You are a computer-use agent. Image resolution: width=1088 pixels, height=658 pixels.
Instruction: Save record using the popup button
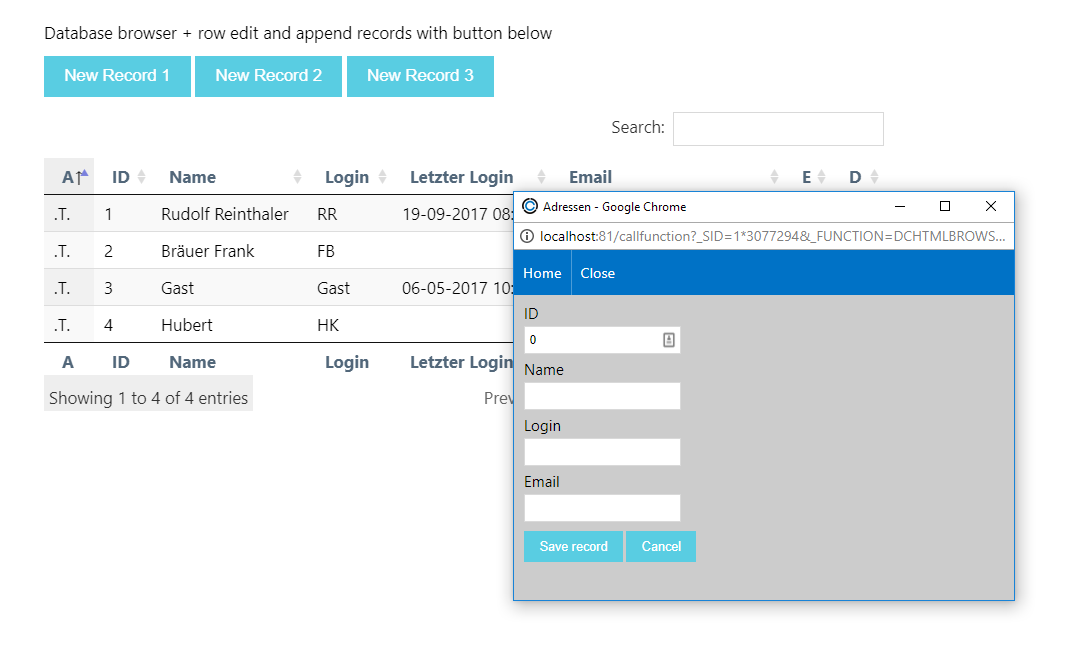pos(573,546)
